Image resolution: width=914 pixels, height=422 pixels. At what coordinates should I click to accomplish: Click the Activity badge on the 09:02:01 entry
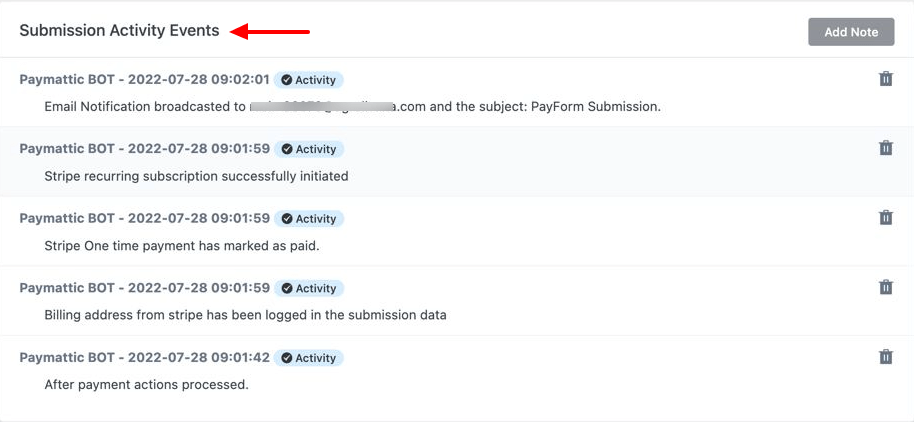click(308, 80)
